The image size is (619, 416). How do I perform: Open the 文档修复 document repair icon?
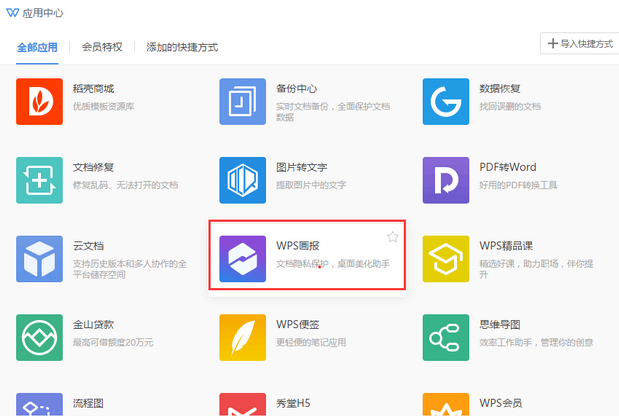tap(39, 180)
